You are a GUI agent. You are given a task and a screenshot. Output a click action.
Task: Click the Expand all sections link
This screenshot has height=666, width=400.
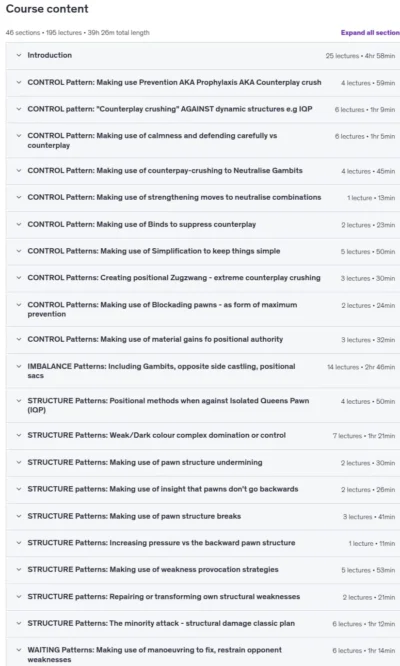pyautogui.click(x=370, y=33)
